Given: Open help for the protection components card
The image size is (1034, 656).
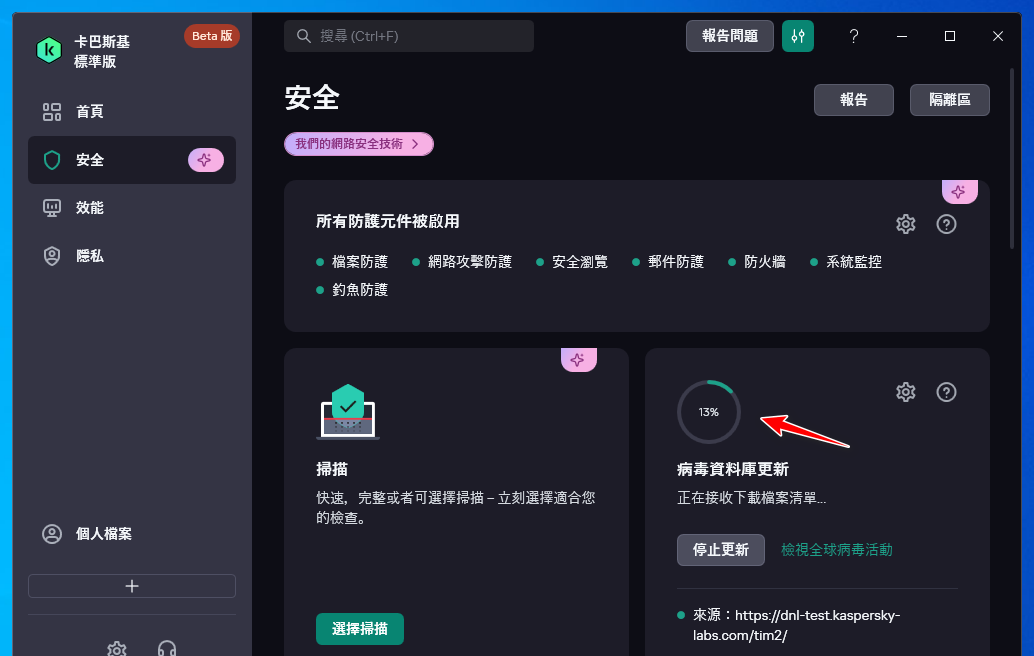Looking at the screenshot, I should pyautogui.click(x=946, y=224).
